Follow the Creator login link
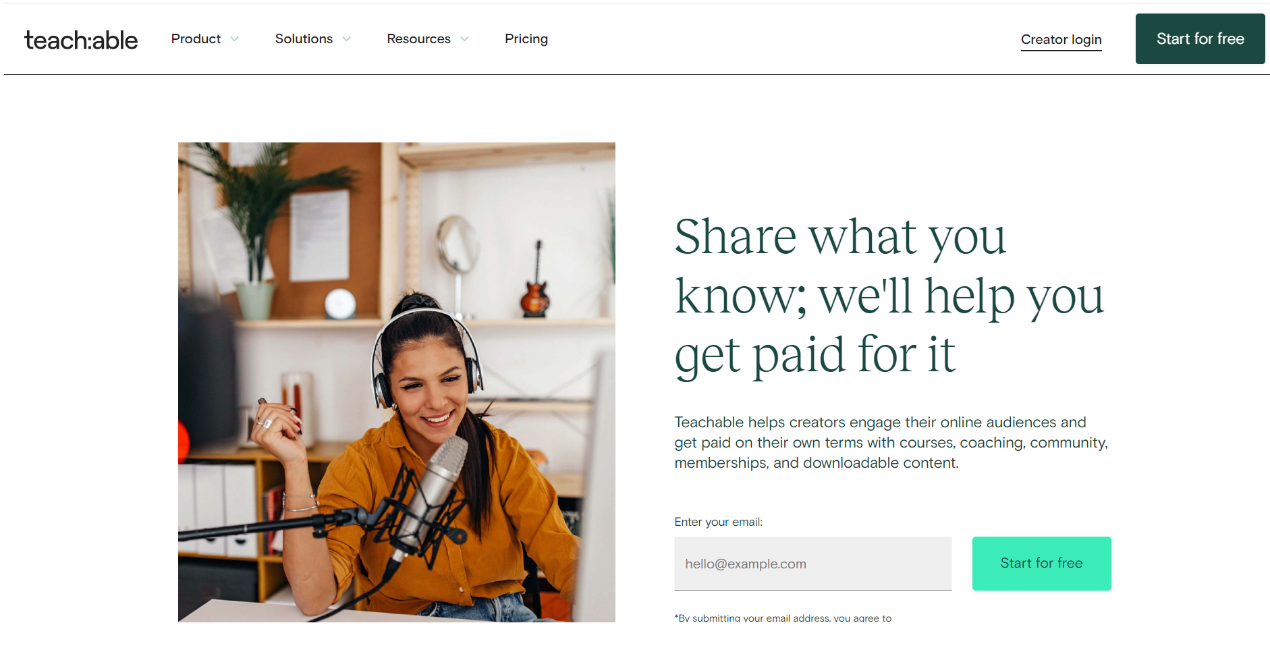 (x=1061, y=40)
